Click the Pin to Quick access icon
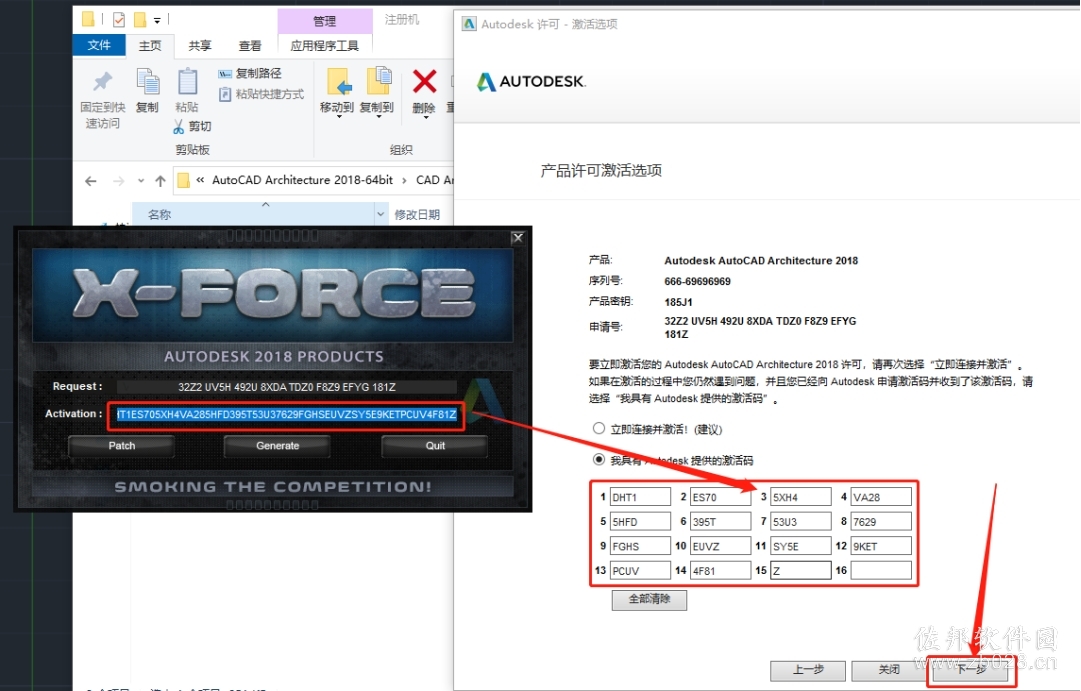This screenshot has width=1081, height=691. pyautogui.click(x=103, y=81)
